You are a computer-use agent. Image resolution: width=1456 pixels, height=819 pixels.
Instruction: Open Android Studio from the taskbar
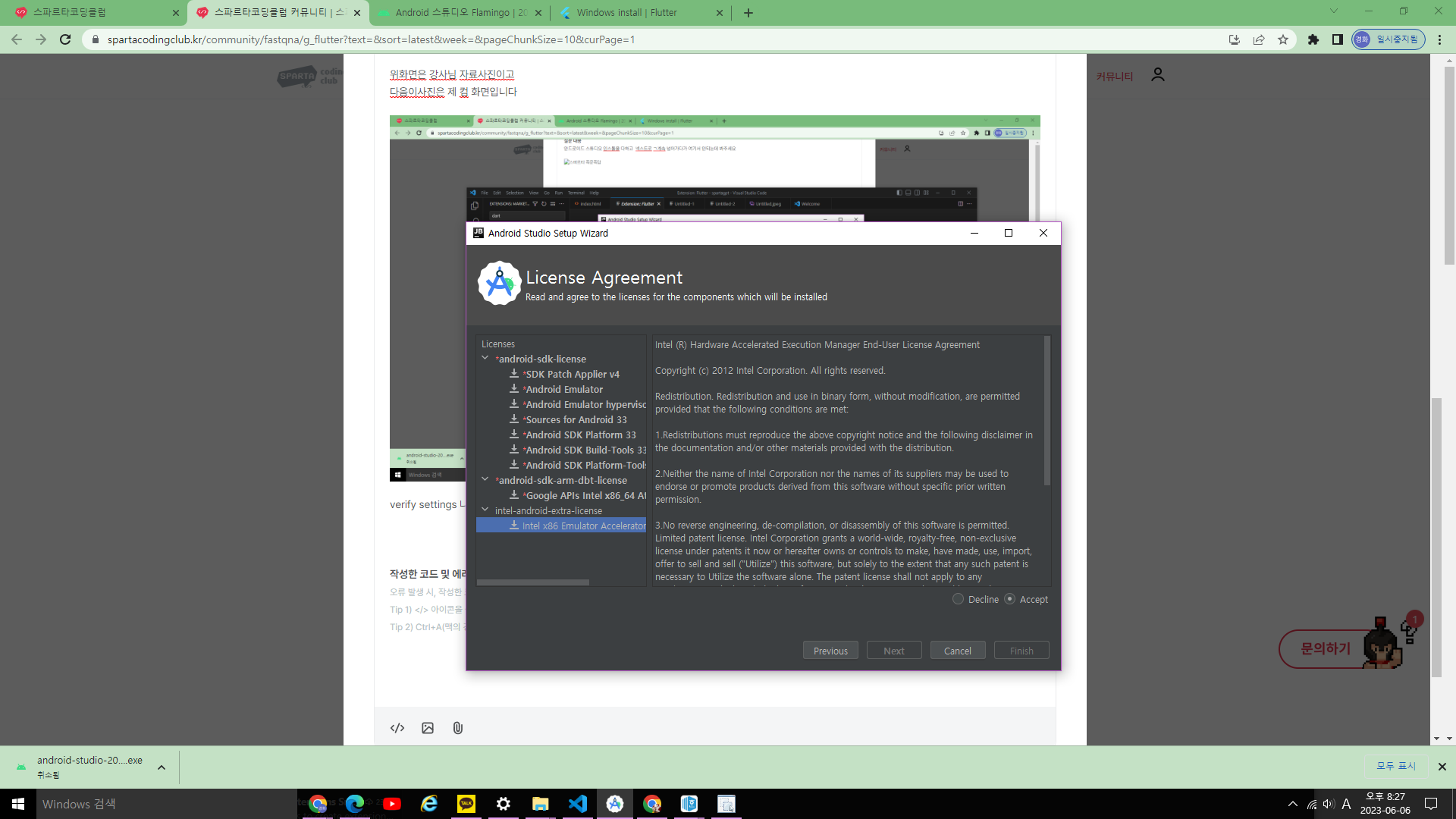coord(615,804)
